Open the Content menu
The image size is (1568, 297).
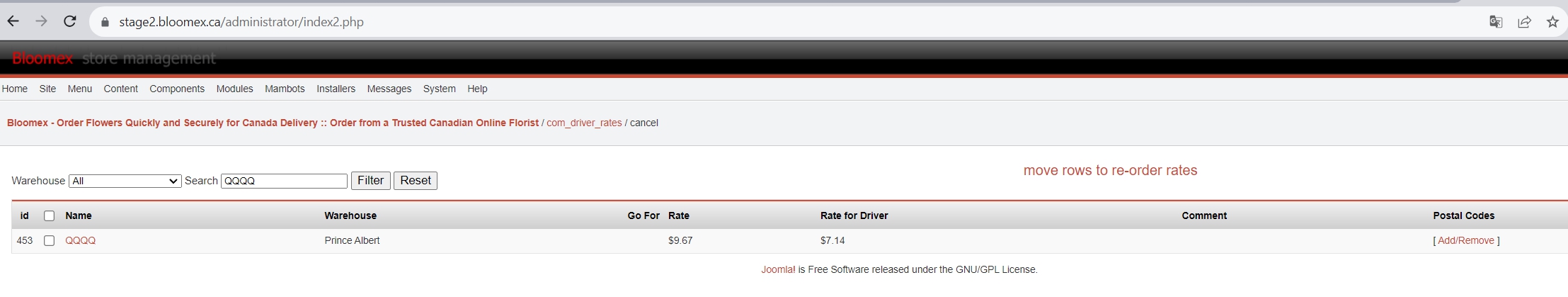pos(120,89)
